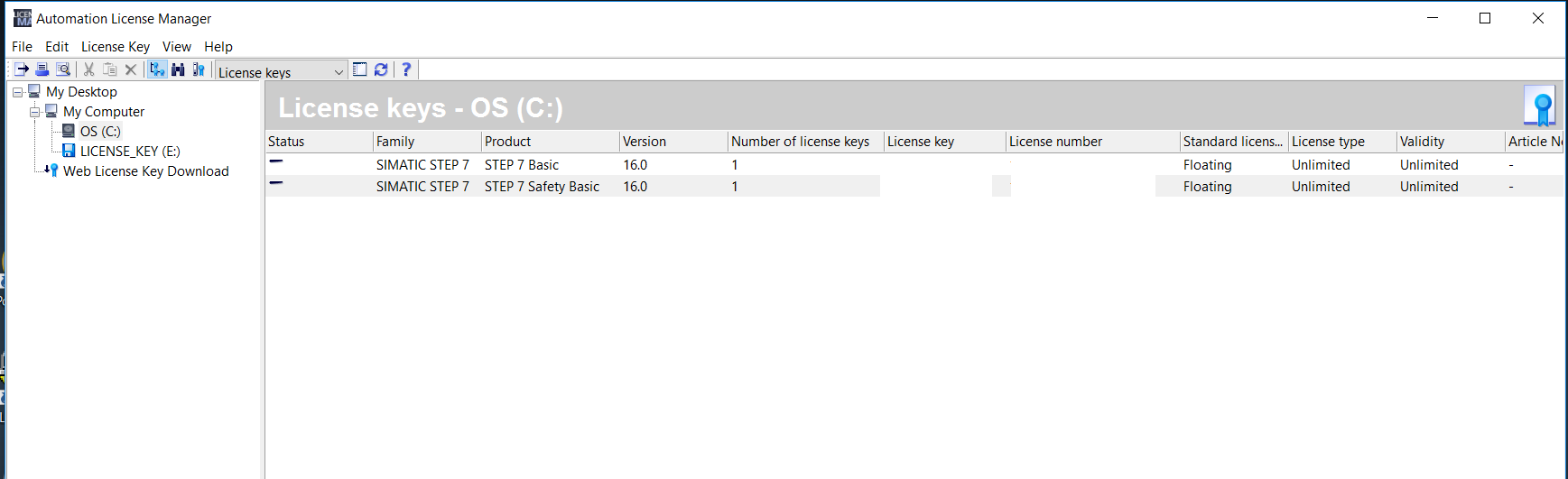
Task: Click SIMATIC STEP 7 in the Safety Basic row
Action: [x=422, y=186]
